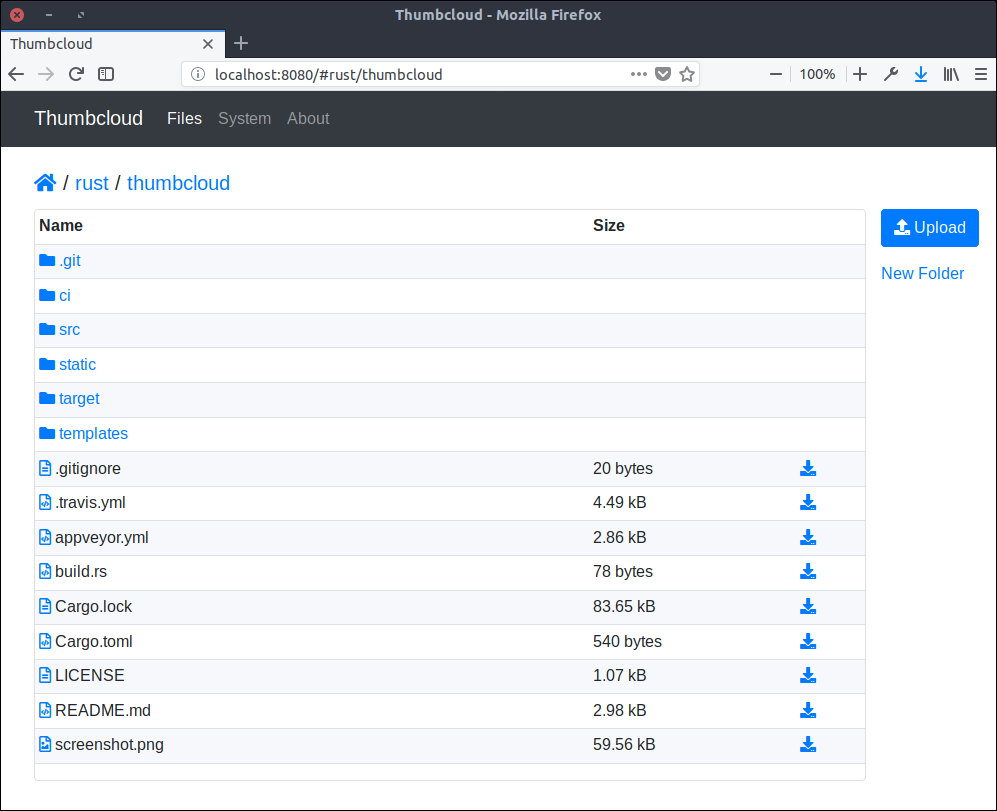Click the Thumbcloud brand title
This screenshot has width=997, height=811.
point(88,118)
